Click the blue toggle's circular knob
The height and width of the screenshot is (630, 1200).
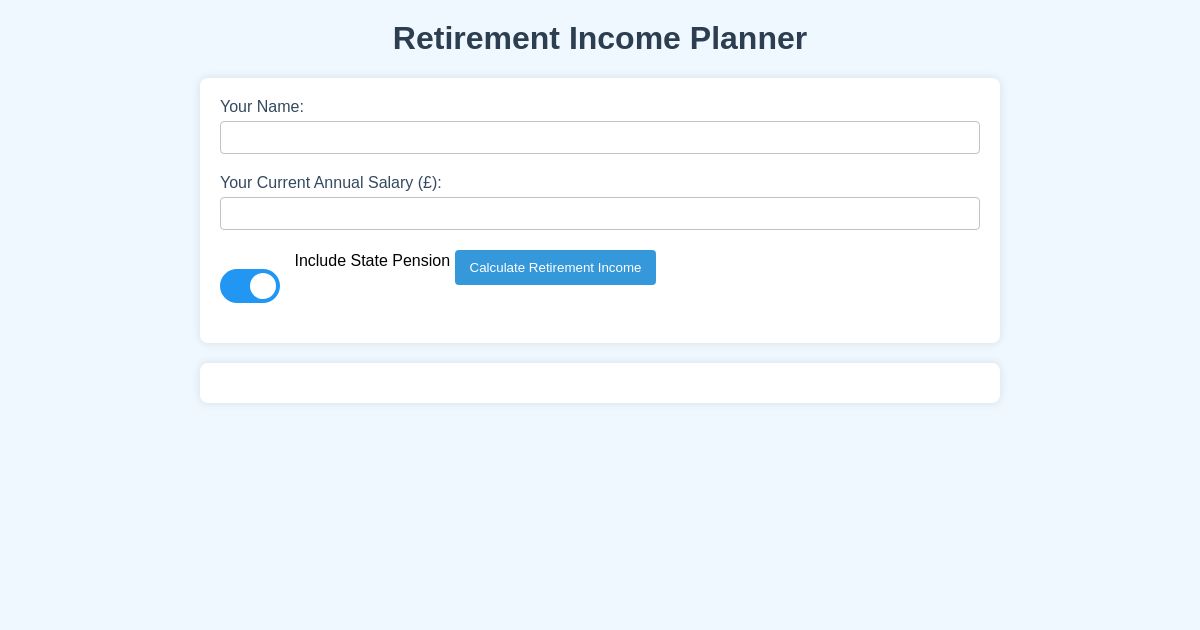click(x=263, y=286)
